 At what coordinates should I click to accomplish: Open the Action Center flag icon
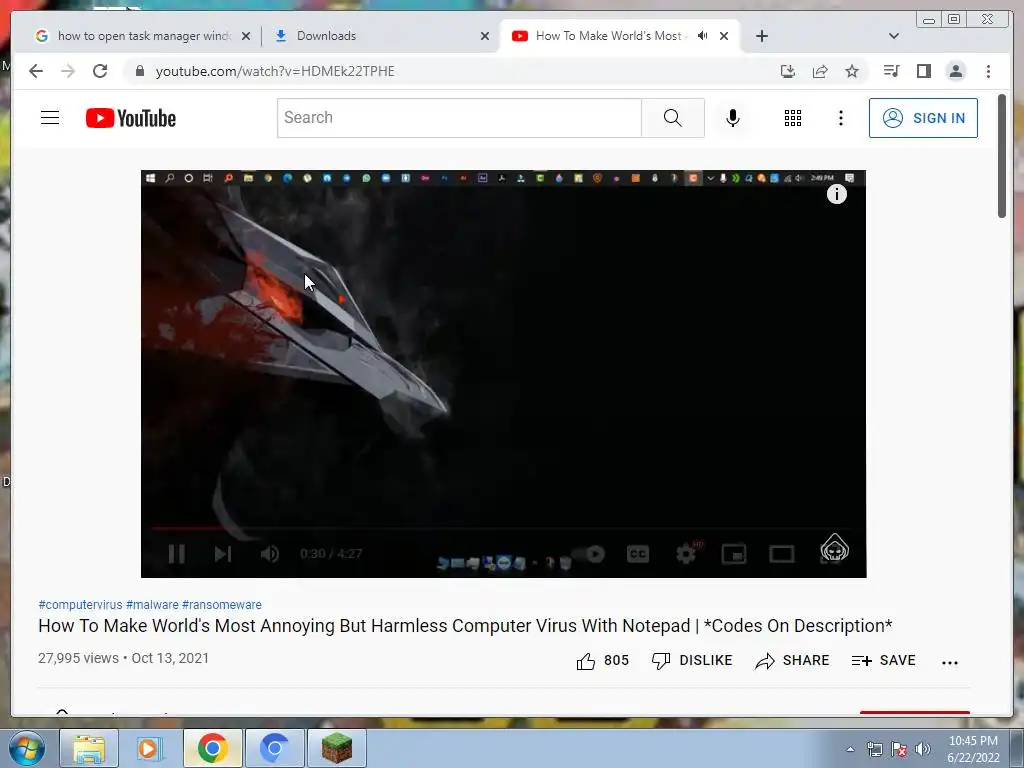pos(899,749)
